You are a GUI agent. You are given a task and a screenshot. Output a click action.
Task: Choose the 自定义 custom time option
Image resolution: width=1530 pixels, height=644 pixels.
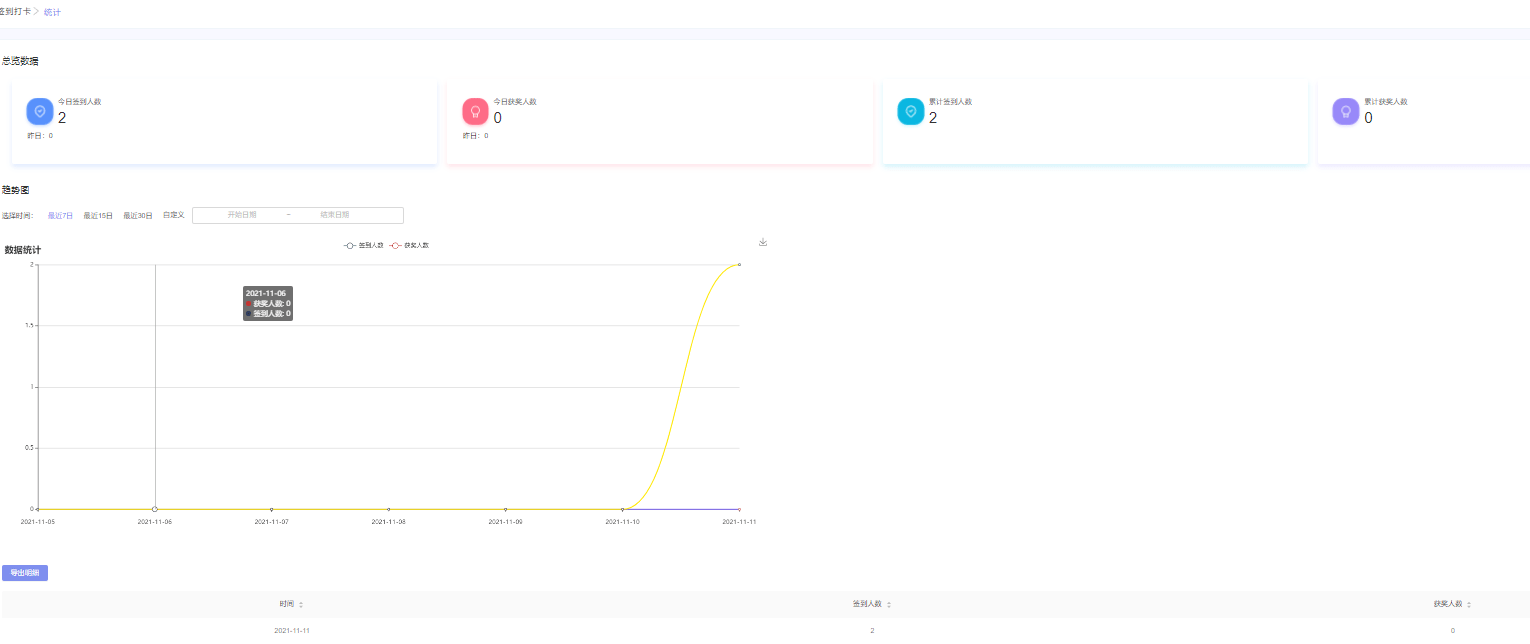(174, 215)
